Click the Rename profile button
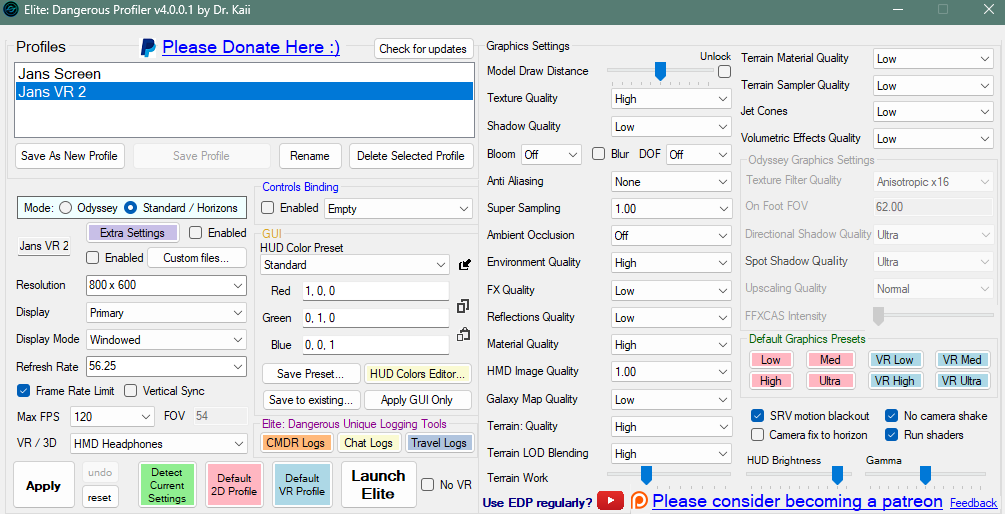Viewport: 1005px width, 514px height. coord(310,156)
